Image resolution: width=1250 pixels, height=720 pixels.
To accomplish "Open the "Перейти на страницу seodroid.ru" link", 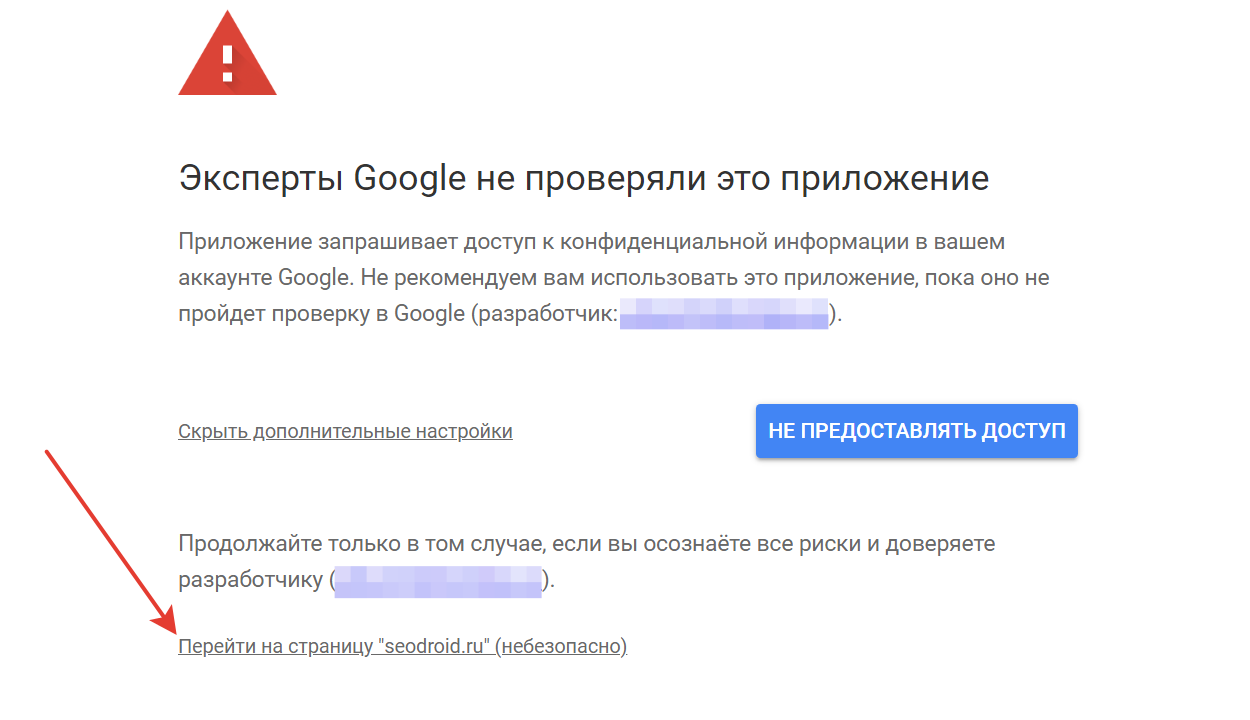I will coord(402,646).
